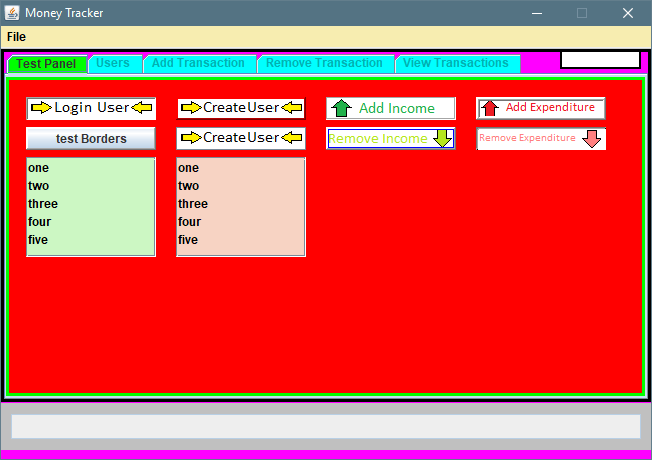The width and height of the screenshot is (652, 460).
Task: Open the View Transactions tab
Action: [x=456, y=63]
